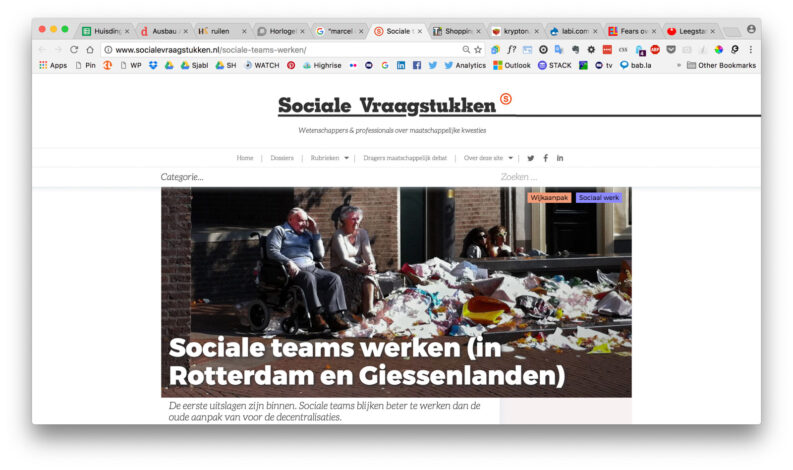Click the orange Wijkaanpak tag
Viewport: 793px width, 470px height.
(549, 198)
